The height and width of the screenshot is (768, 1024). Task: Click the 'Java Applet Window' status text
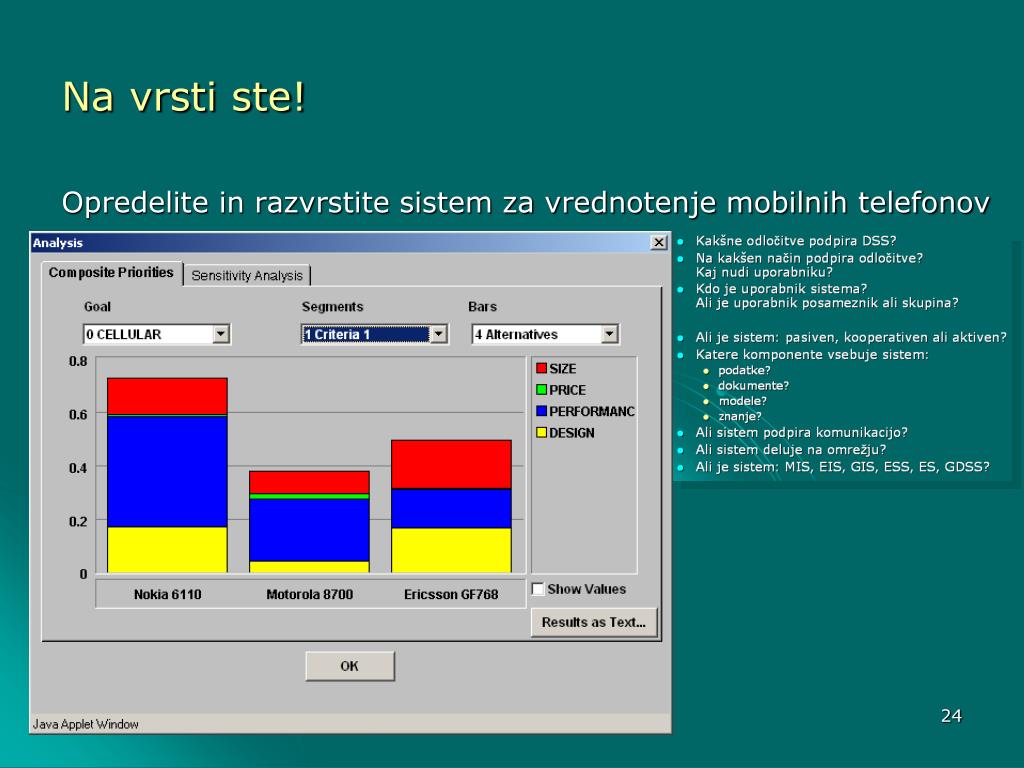86,724
